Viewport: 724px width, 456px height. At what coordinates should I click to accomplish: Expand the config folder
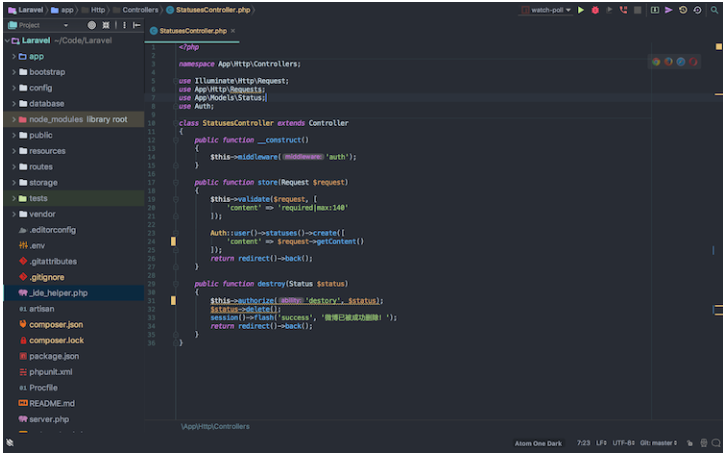(x=14, y=88)
